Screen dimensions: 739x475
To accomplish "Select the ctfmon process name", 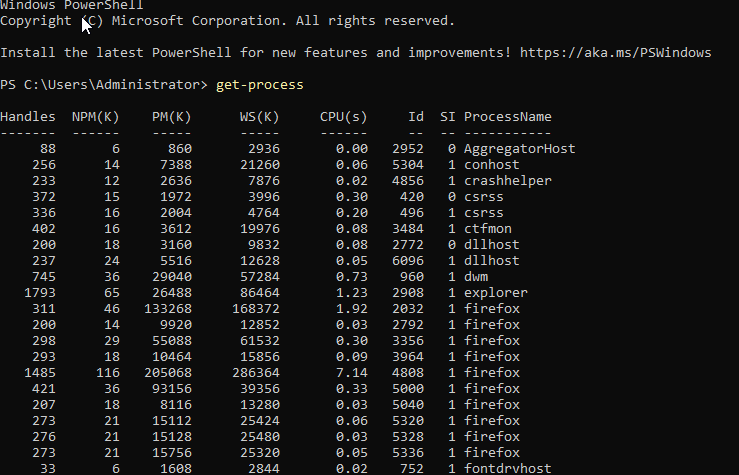I will coord(488,229).
